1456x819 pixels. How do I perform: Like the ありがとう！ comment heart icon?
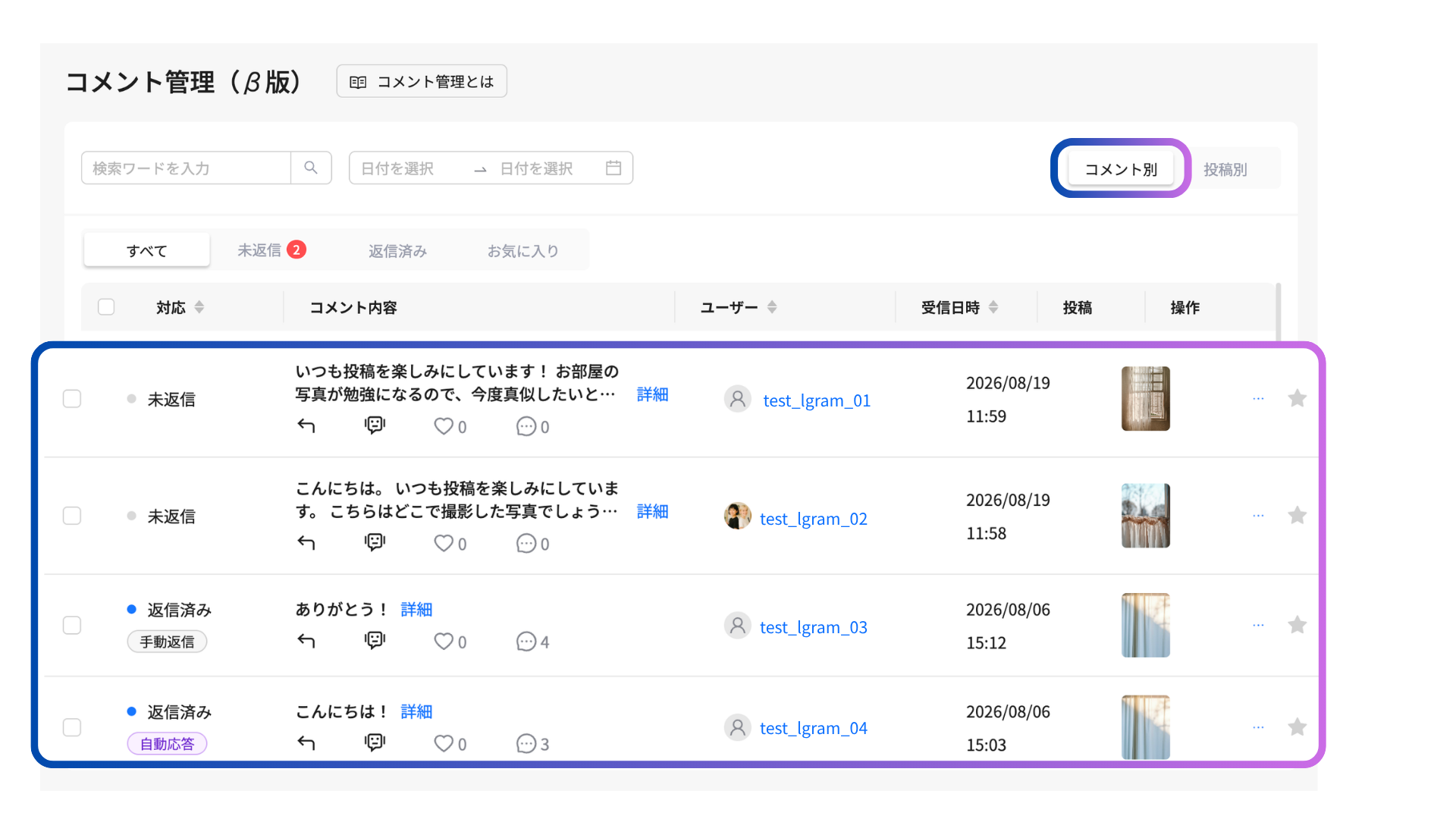444,642
